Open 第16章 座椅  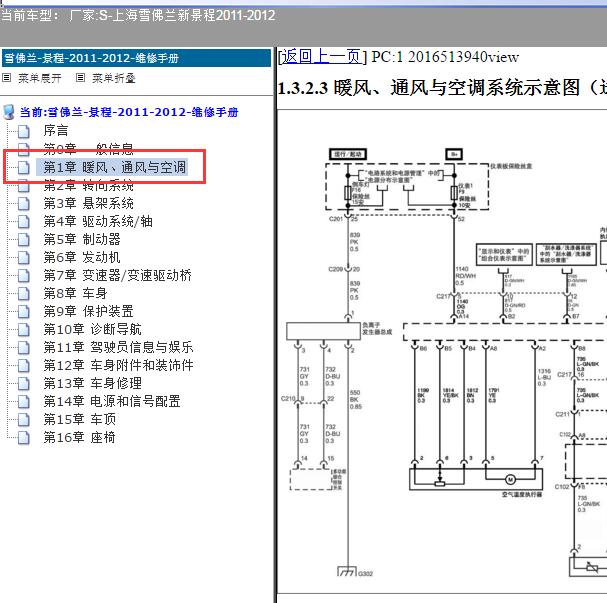click(x=79, y=437)
